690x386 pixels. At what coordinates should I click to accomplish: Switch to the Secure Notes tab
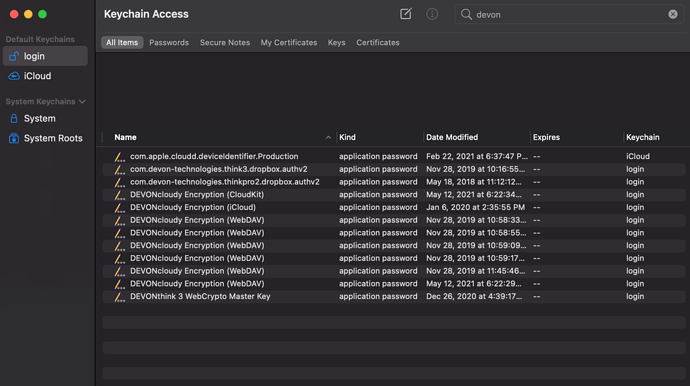[225, 43]
